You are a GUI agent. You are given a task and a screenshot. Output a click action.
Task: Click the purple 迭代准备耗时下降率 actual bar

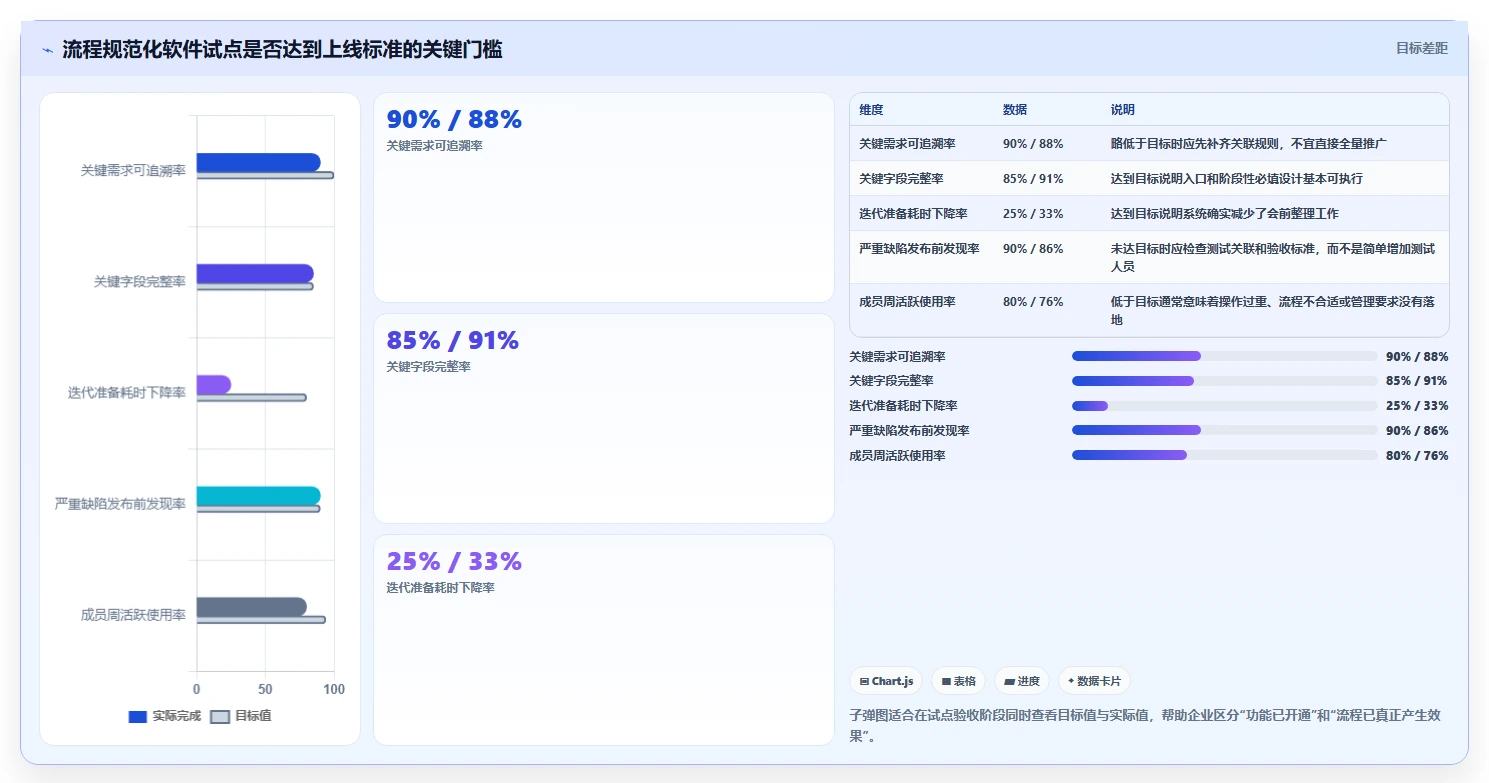214,384
